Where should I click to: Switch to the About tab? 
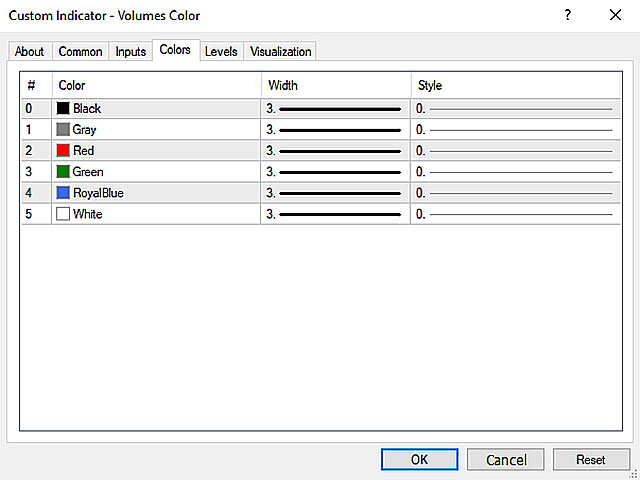coord(30,52)
